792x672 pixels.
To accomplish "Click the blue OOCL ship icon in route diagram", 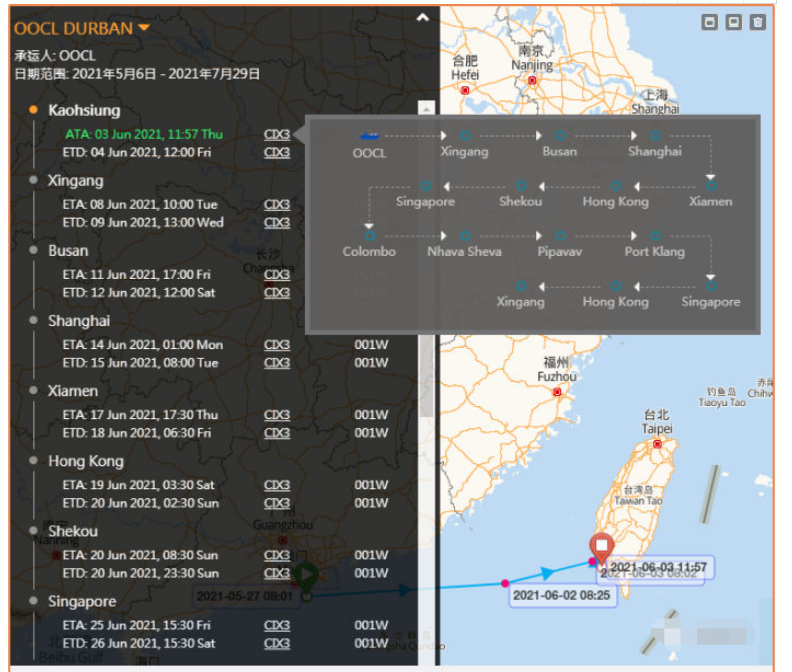I will pyautogui.click(x=370, y=135).
